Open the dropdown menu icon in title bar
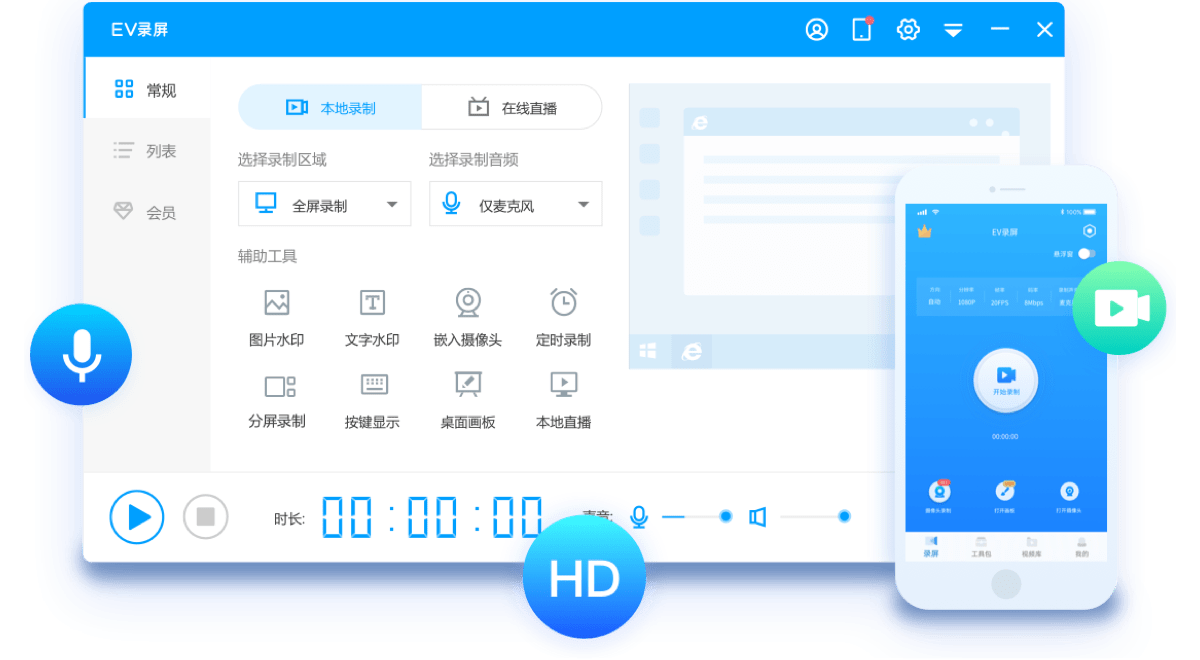The image size is (1200, 660). point(953,30)
